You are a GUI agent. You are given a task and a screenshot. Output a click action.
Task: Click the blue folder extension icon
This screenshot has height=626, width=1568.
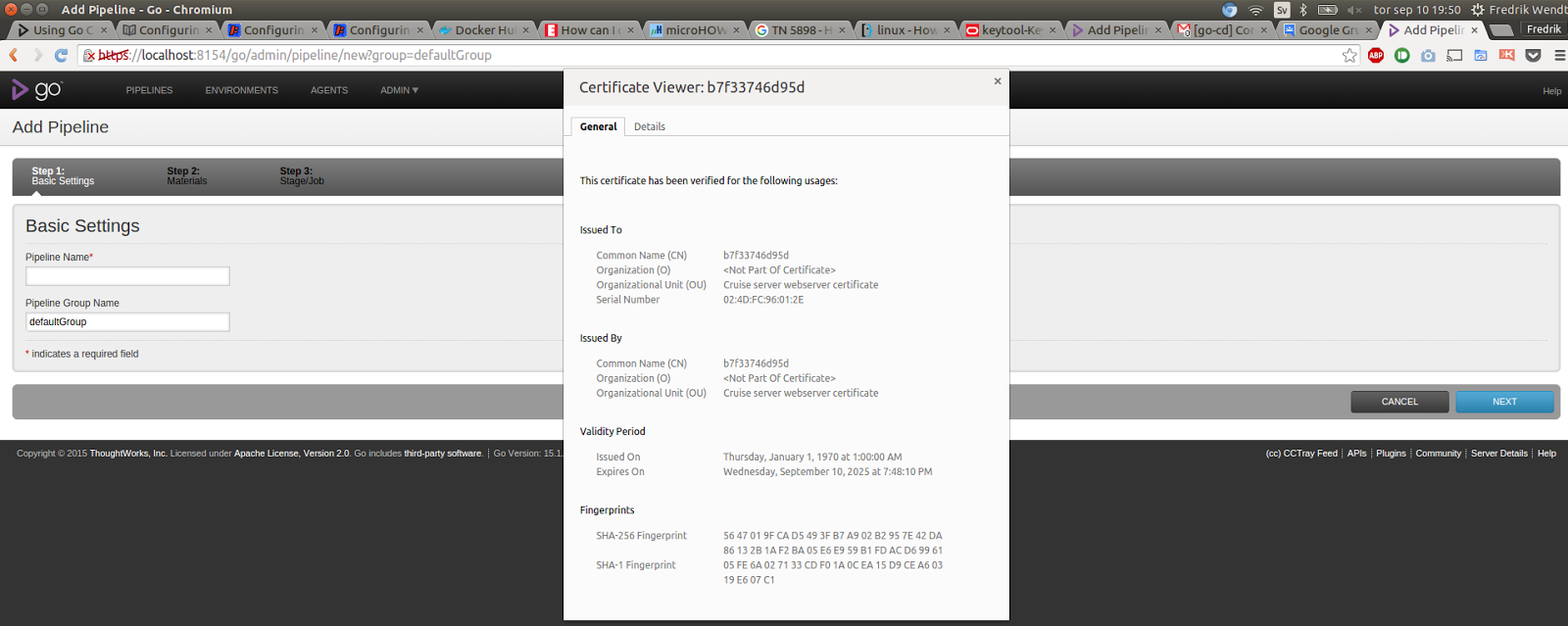pos(1481,55)
